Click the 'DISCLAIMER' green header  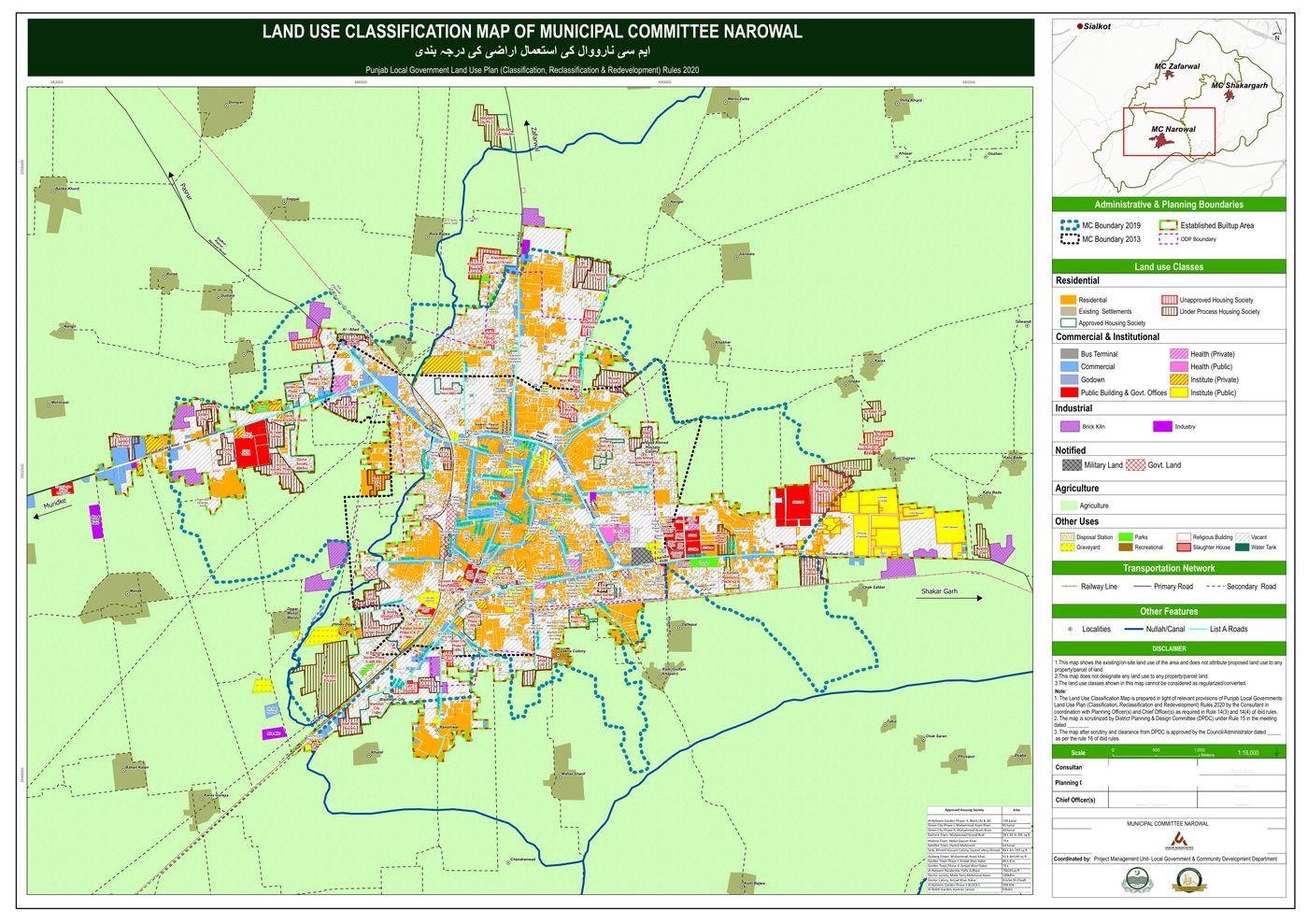(1169, 648)
